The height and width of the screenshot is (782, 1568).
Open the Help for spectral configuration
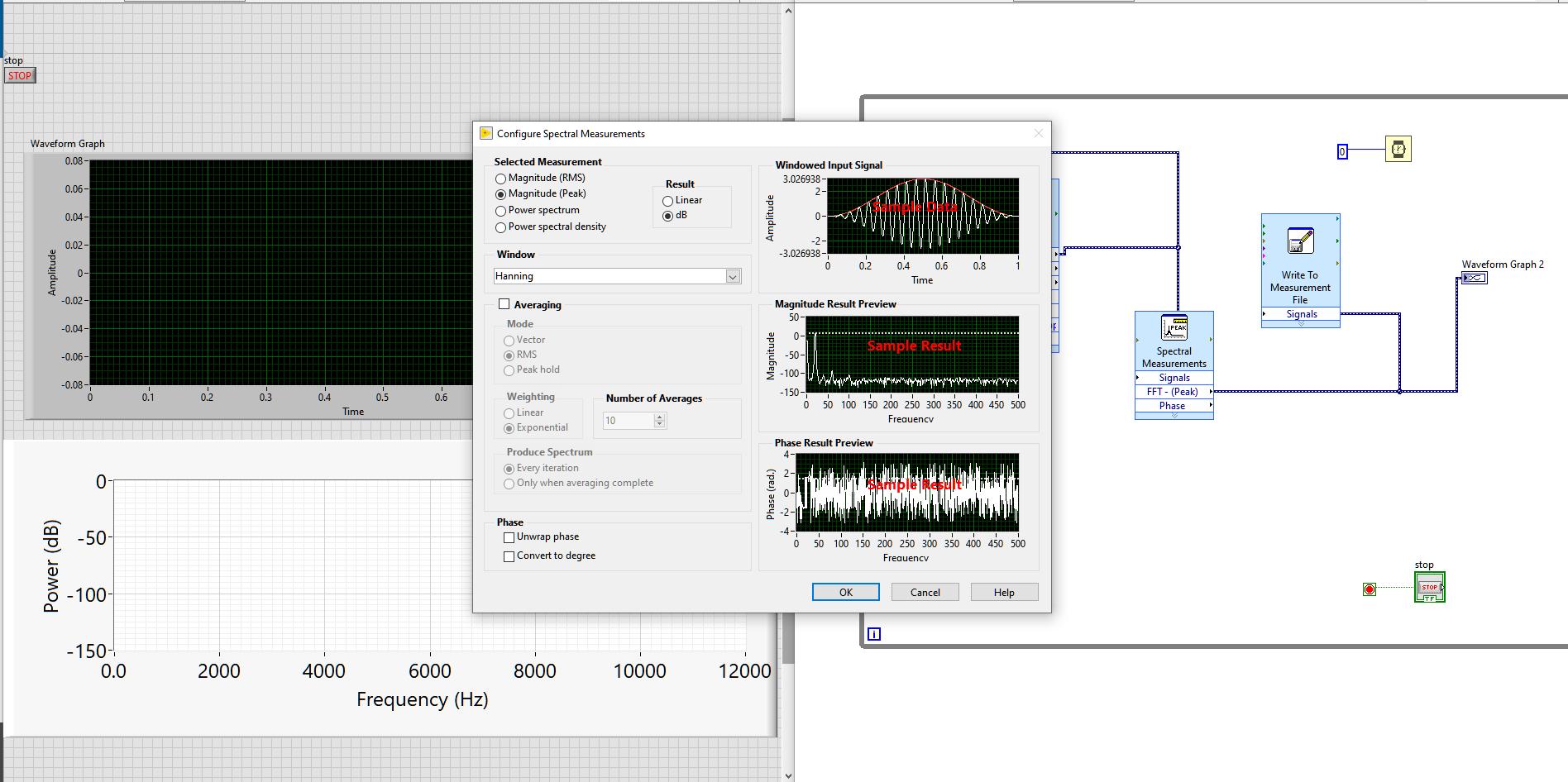click(x=1004, y=591)
